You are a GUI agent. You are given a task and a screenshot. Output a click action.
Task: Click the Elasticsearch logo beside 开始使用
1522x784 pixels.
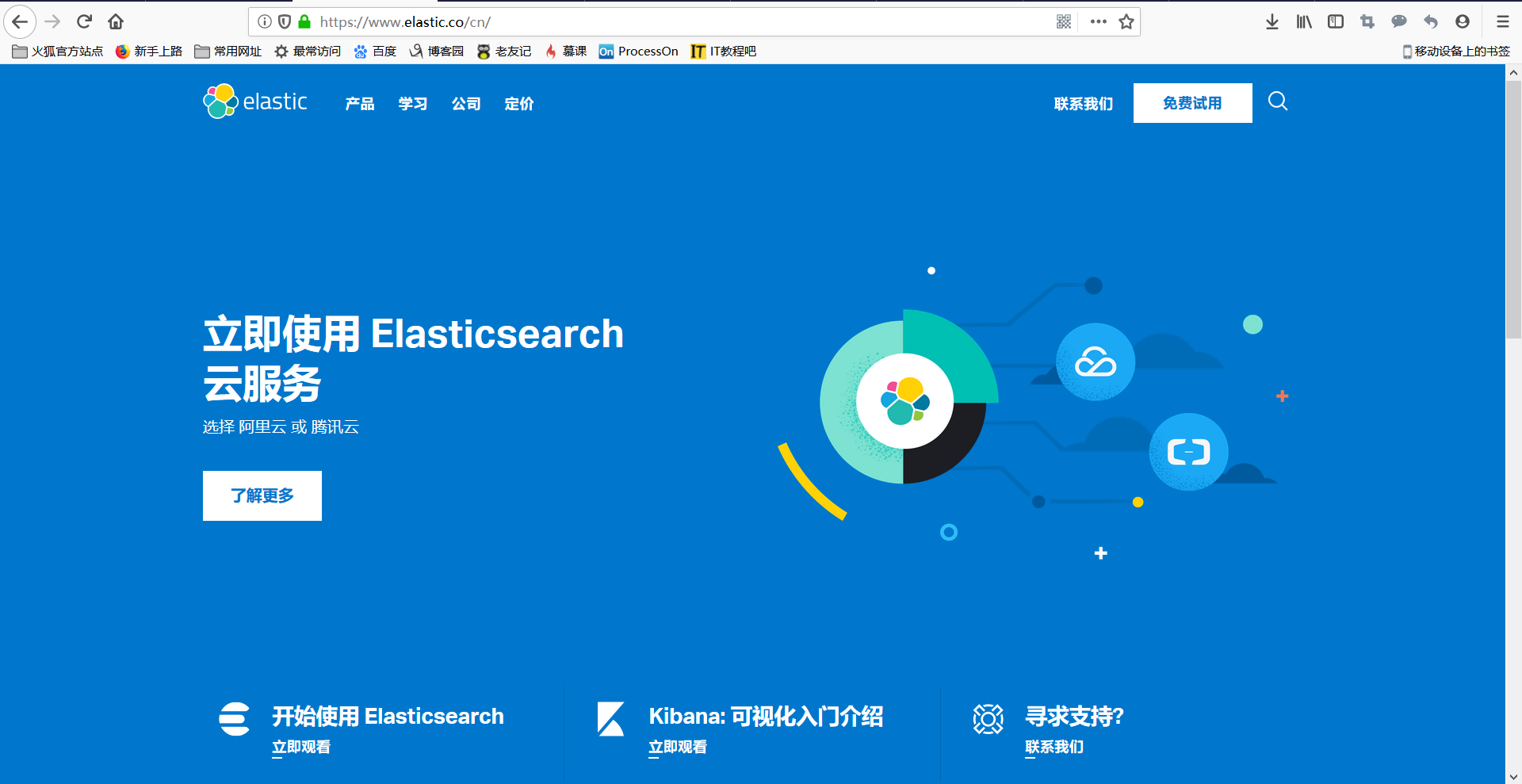tap(234, 718)
